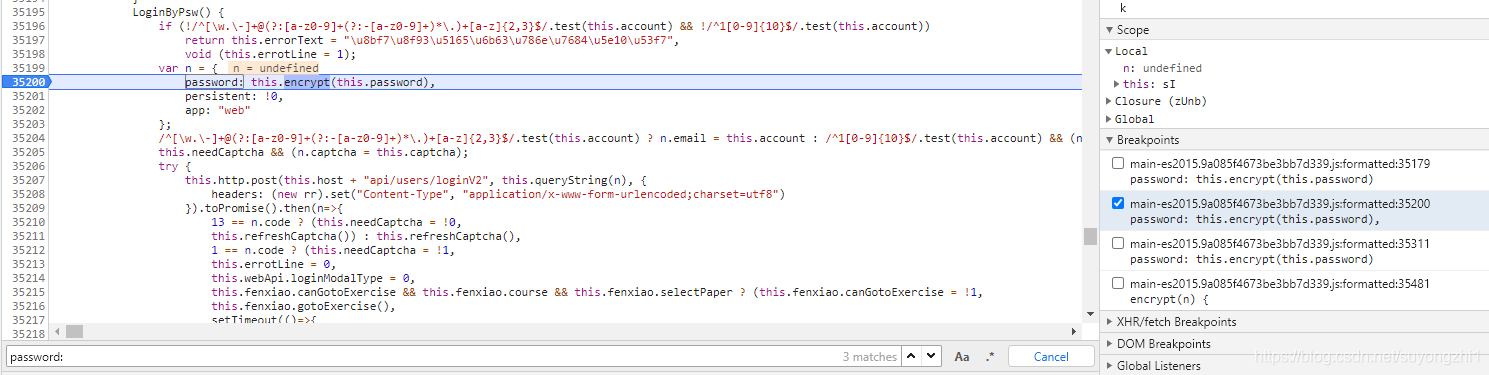Click 'n = undefined' inline value hint

[x=276, y=68]
